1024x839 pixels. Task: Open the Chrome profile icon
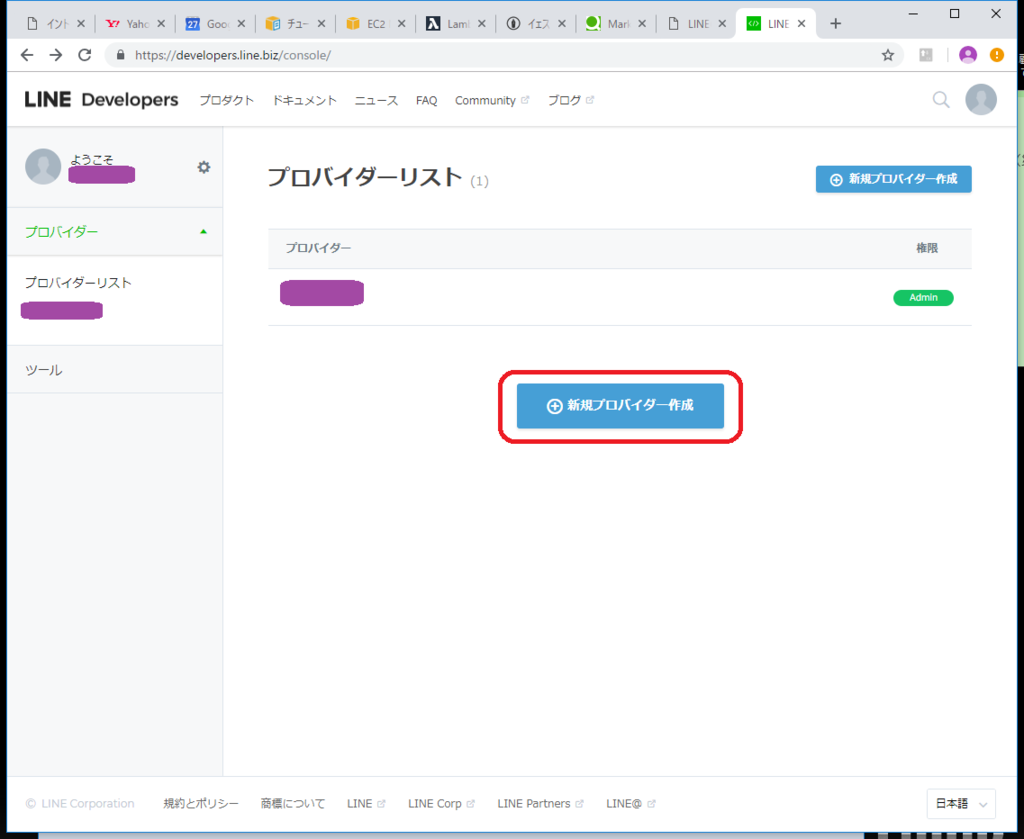968,56
